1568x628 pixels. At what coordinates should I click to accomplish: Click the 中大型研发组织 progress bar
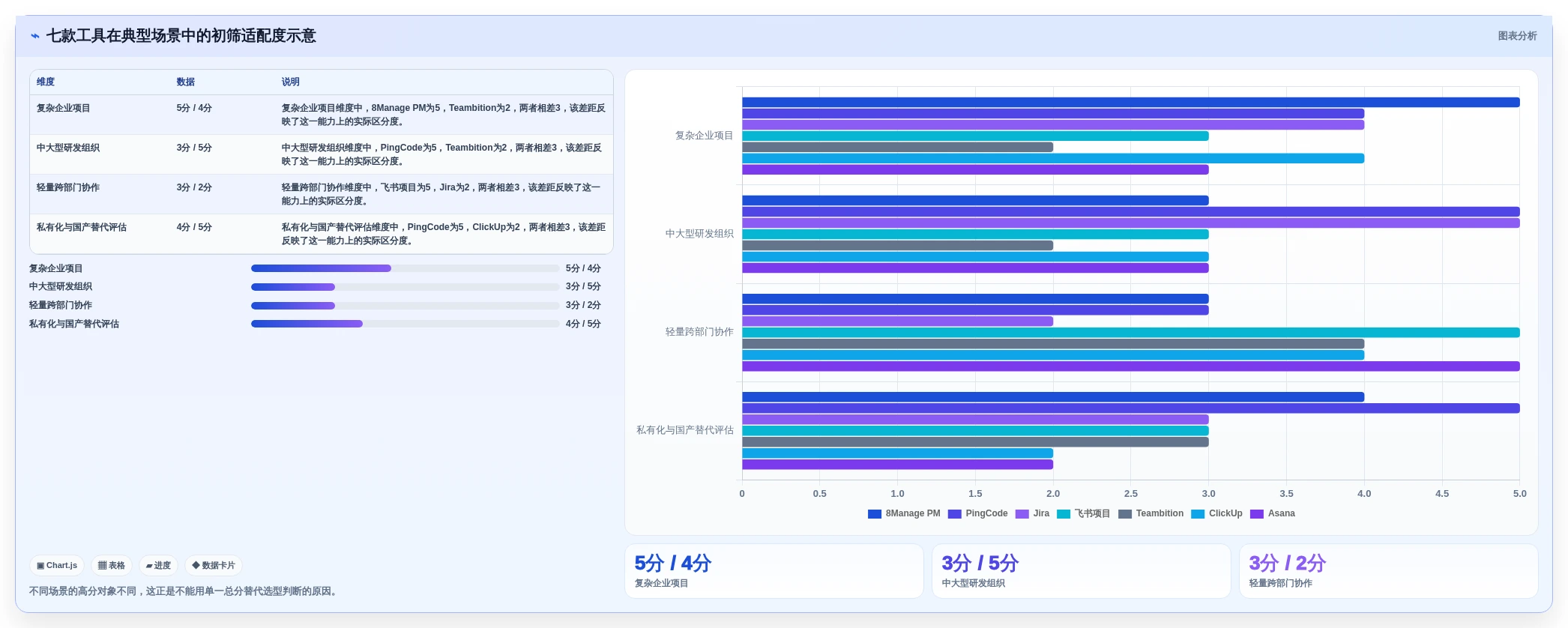[405, 287]
